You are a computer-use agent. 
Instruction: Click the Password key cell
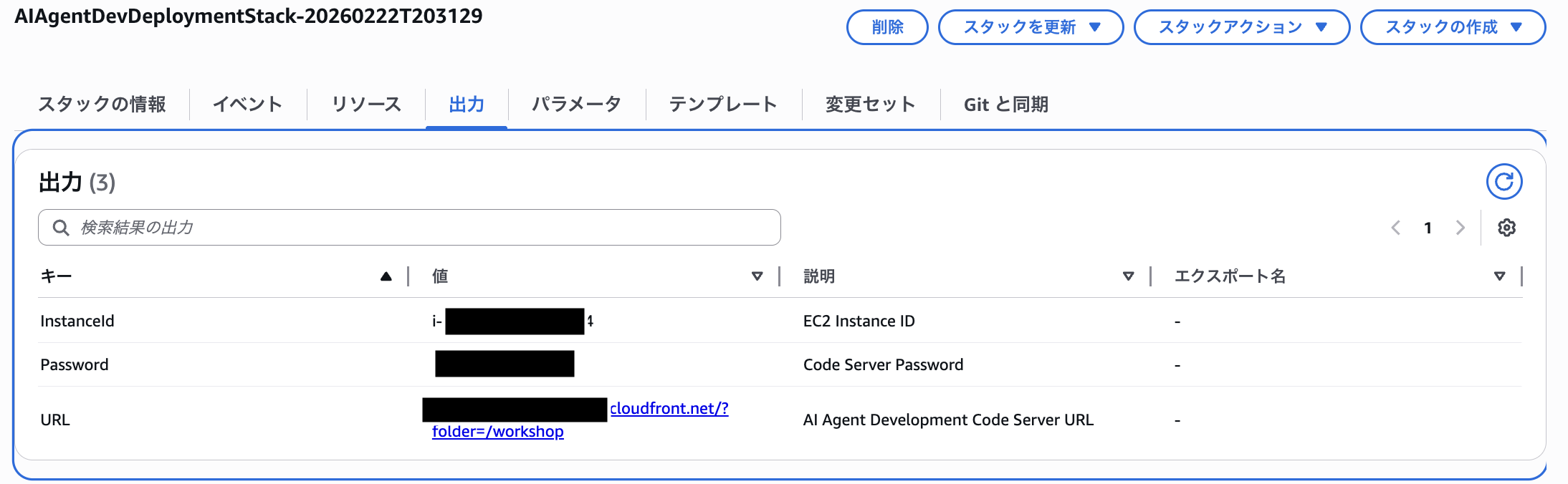tap(75, 364)
